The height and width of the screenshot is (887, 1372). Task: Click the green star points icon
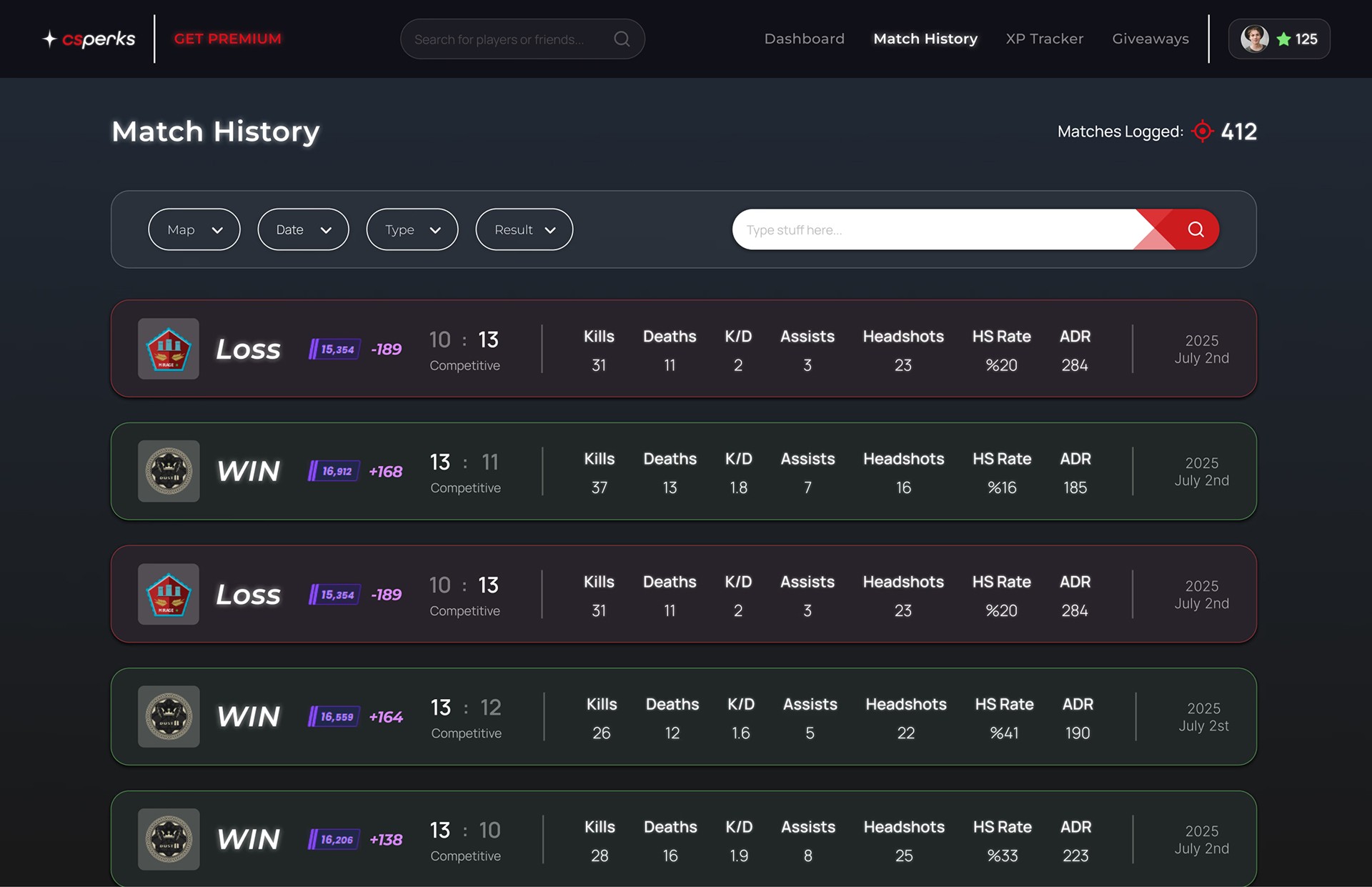pos(1283,39)
